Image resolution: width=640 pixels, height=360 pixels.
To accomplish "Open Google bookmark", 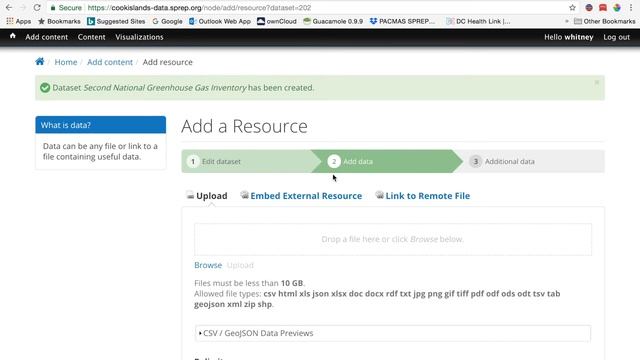I will 167,21.
